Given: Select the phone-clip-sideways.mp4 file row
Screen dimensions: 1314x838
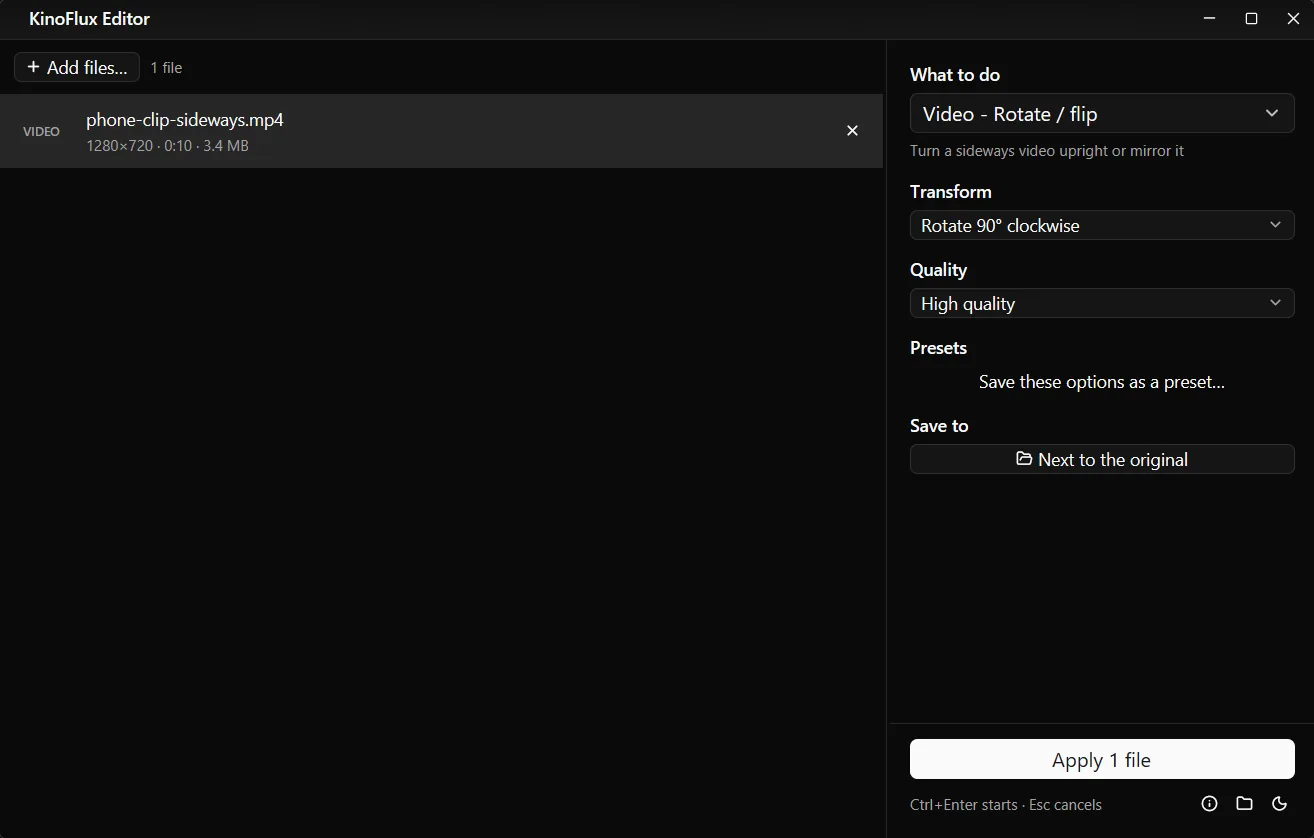Looking at the screenshot, I should pyautogui.click(x=441, y=131).
